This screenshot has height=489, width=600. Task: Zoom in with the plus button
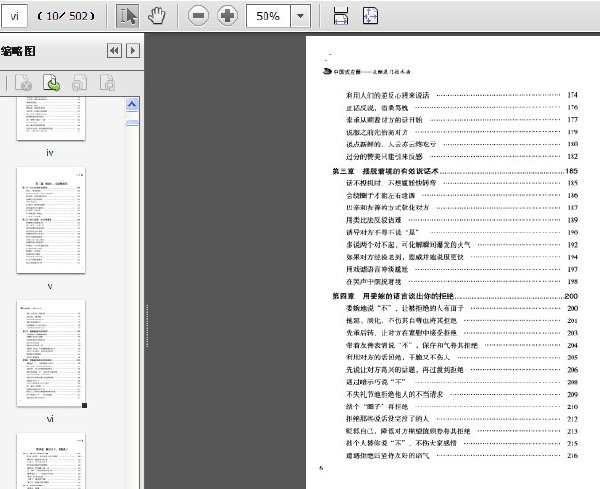[227, 16]
